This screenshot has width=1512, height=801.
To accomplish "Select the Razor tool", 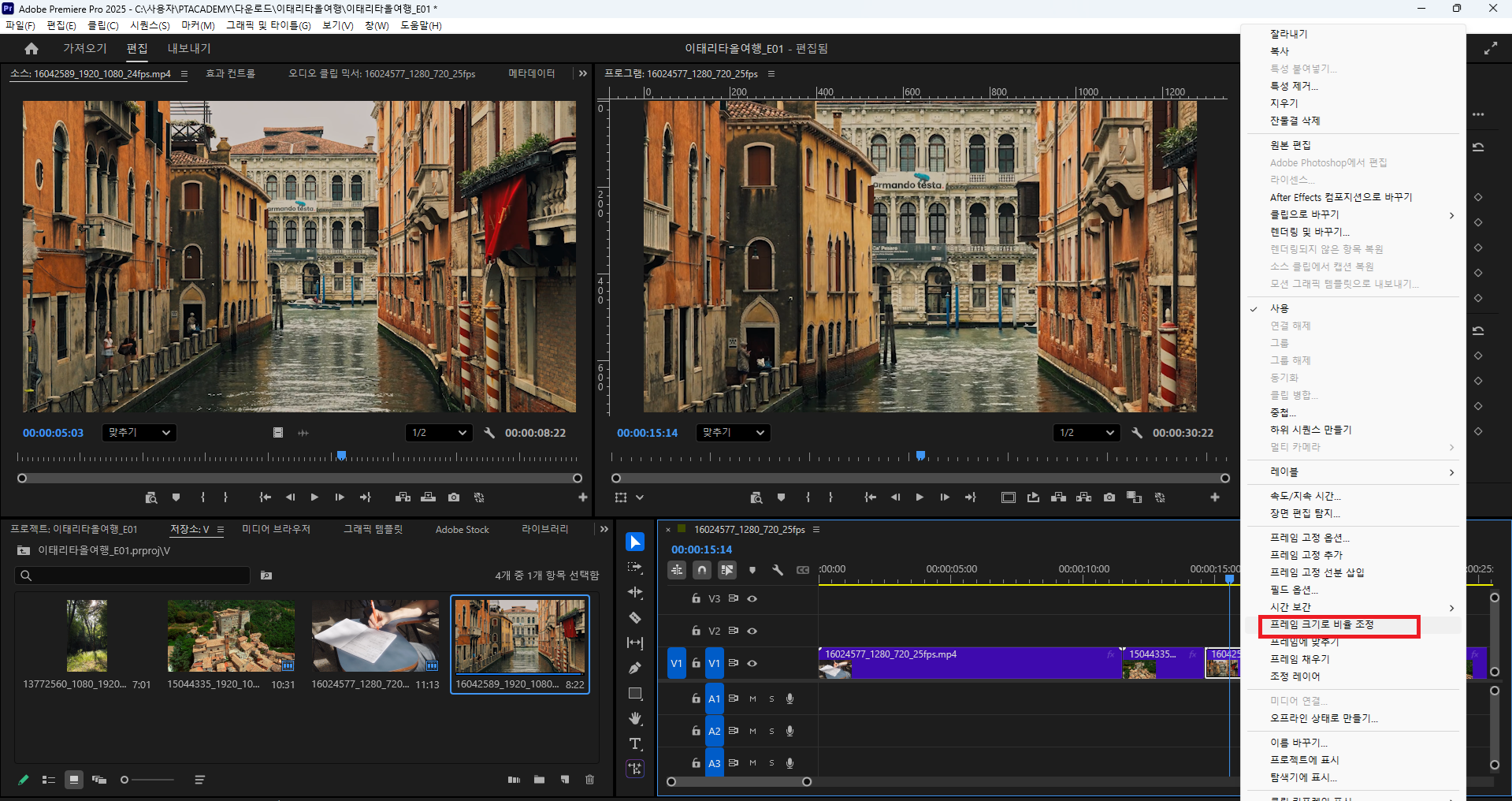I will pyautogui.click(x=635, y=618).
